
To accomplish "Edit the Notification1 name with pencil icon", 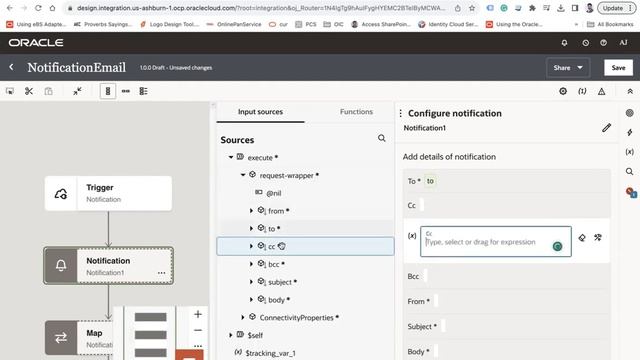I will coord(607,128).
